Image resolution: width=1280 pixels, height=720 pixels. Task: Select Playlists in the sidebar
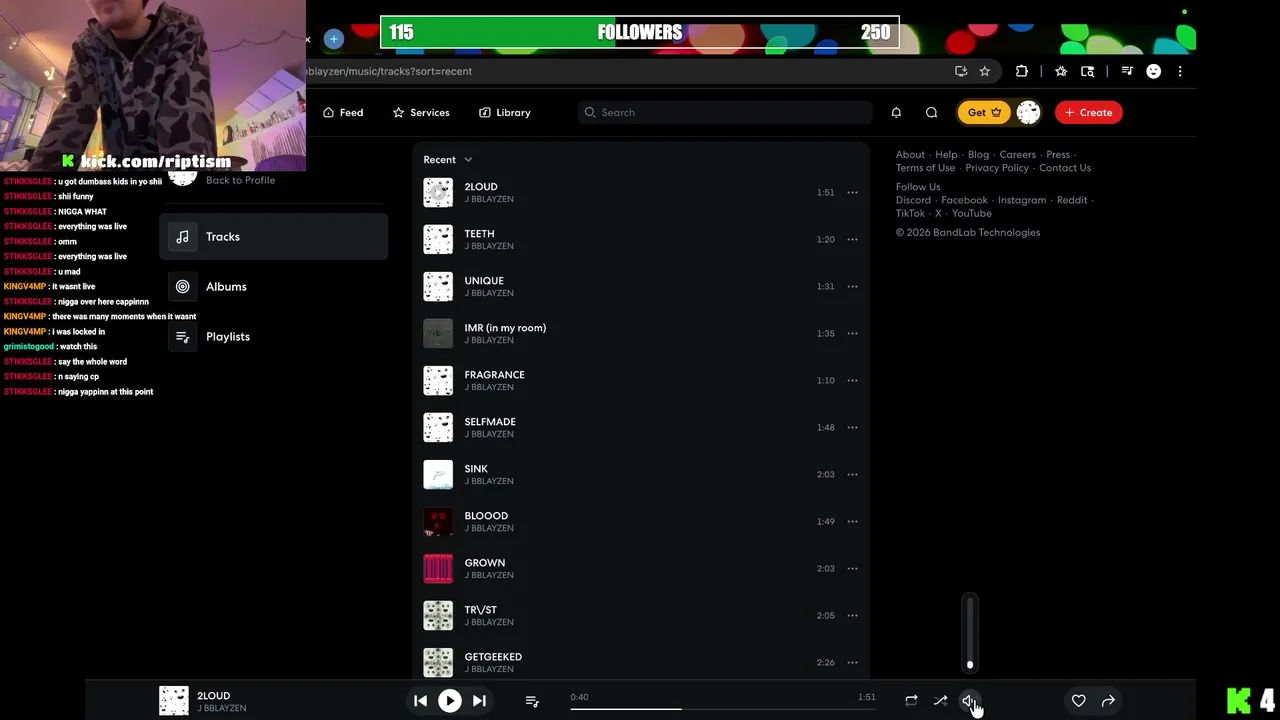pos(273,337)
